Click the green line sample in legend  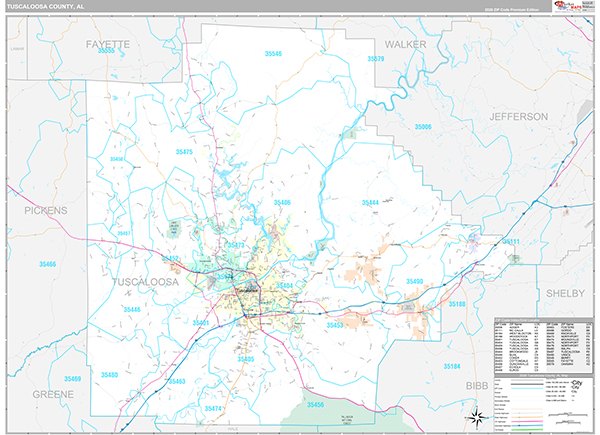coord(529,429)
